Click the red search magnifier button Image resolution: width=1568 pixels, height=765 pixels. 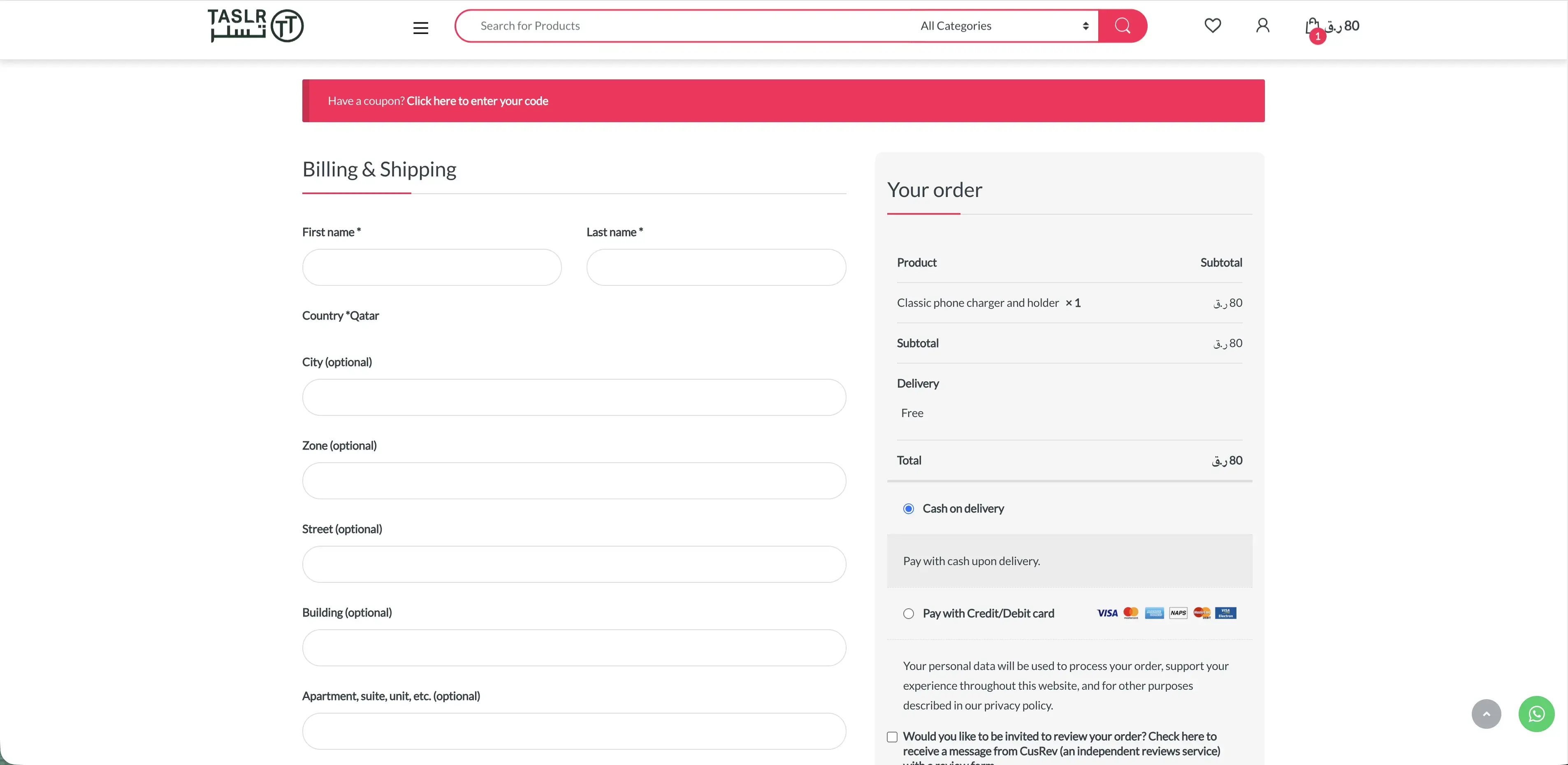1123,25
